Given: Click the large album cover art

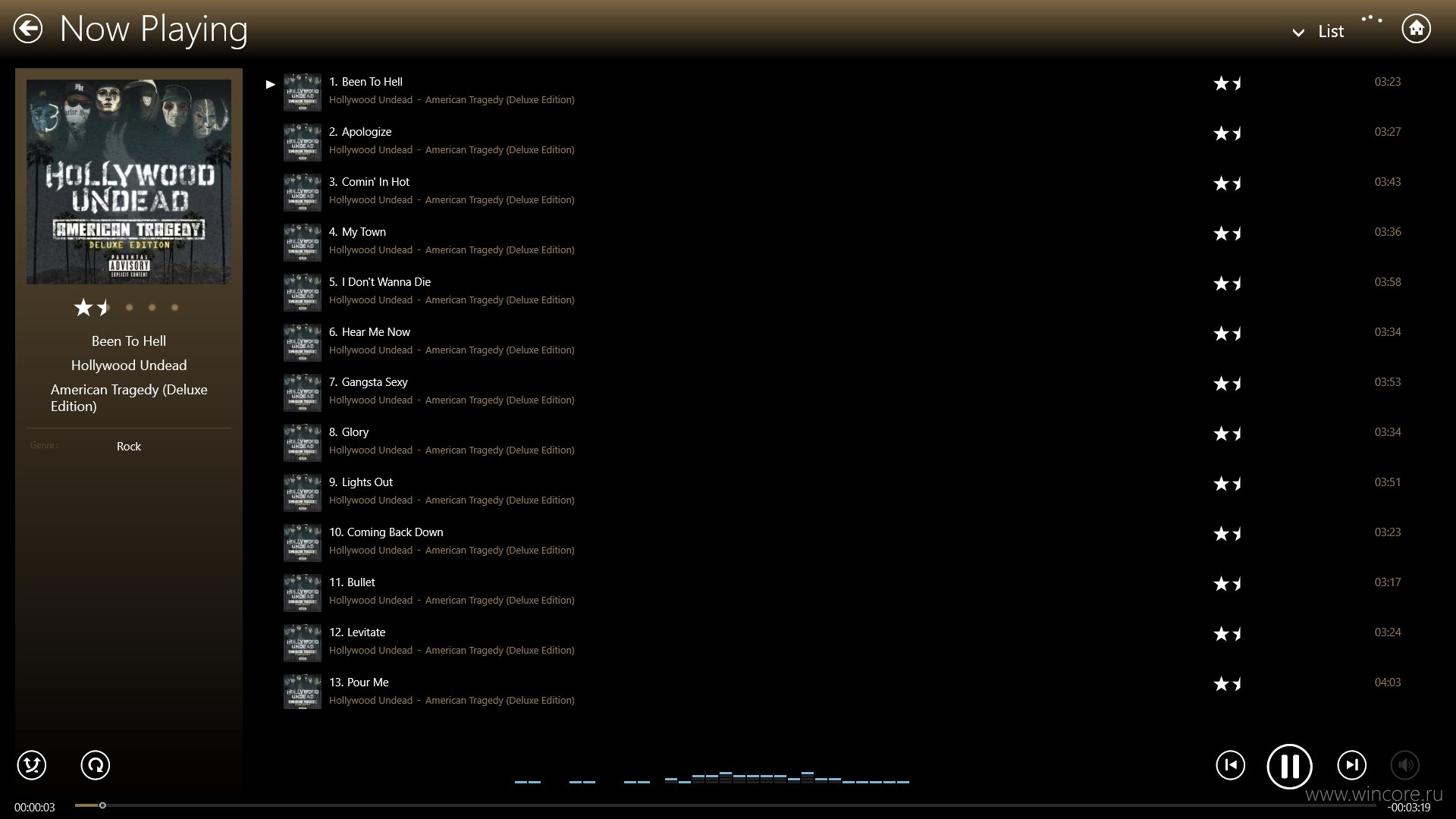Looking at the screenshot, I should (x=129, y=182).
